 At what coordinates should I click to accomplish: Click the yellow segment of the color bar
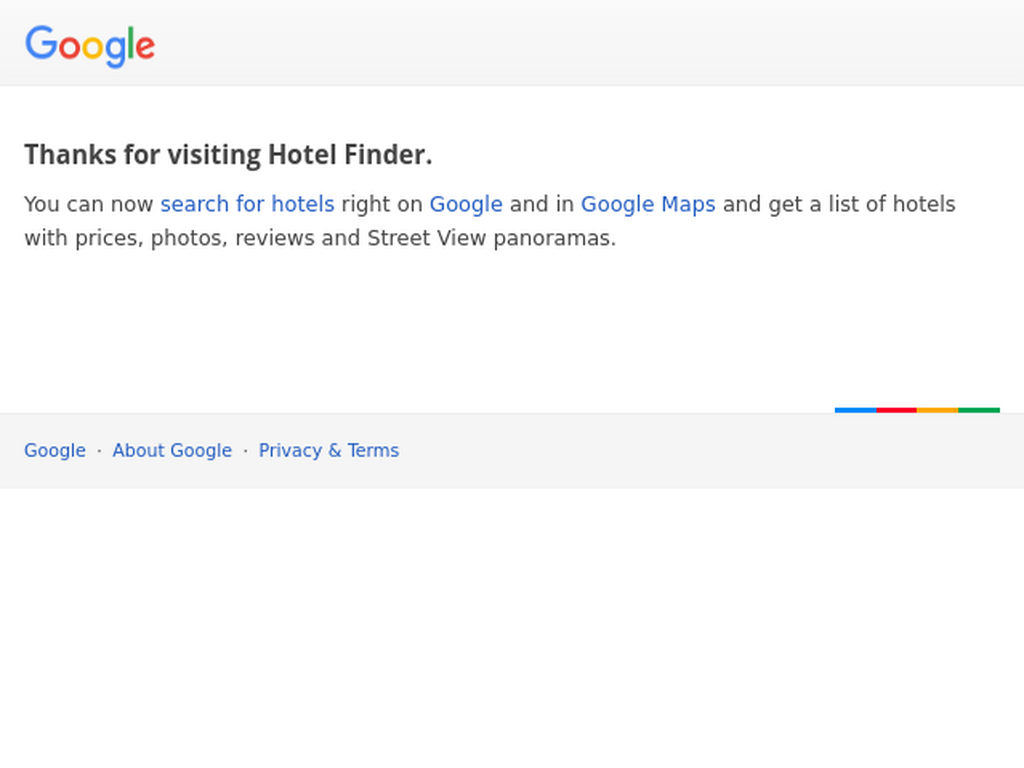(x=938, y=410)
